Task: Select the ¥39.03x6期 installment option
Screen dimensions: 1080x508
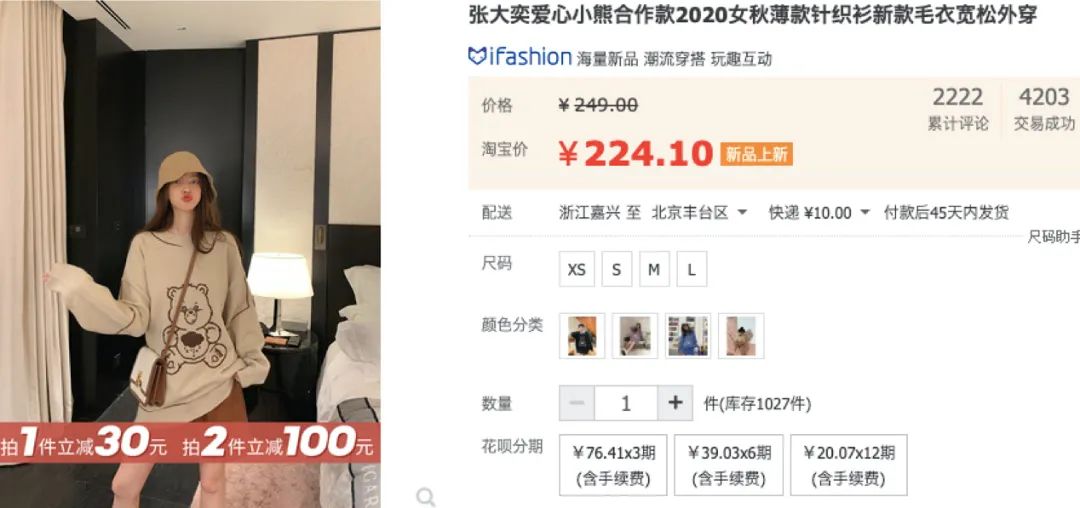Action: pos(729,465)
